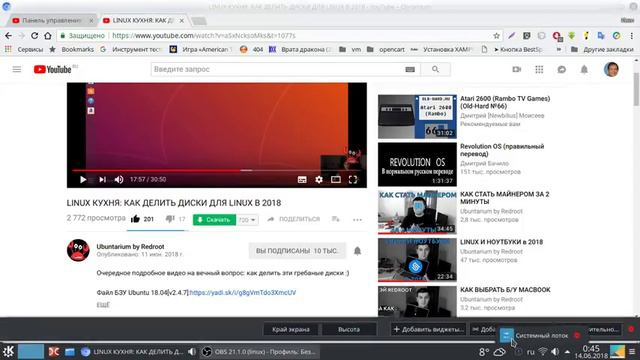The width and height of the screenshot is (640, 360).
Task: Open YouTube messages icon
Action: pos(562,69)
